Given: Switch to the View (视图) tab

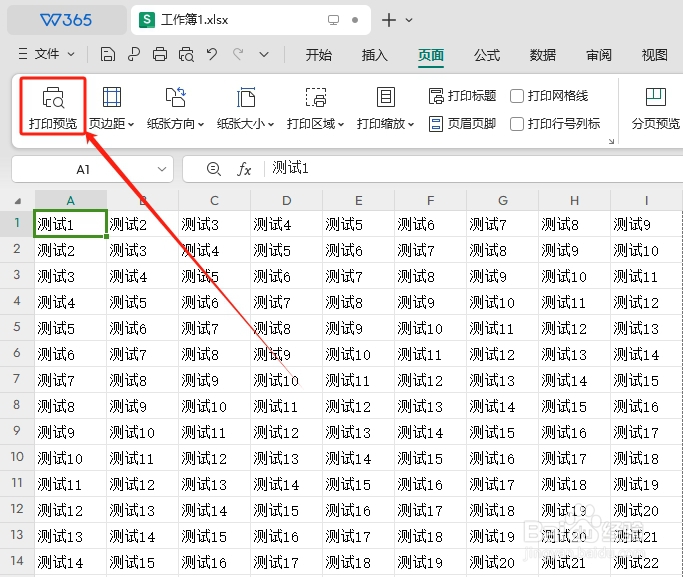Looking at the screenshot, I should point(655,55).
